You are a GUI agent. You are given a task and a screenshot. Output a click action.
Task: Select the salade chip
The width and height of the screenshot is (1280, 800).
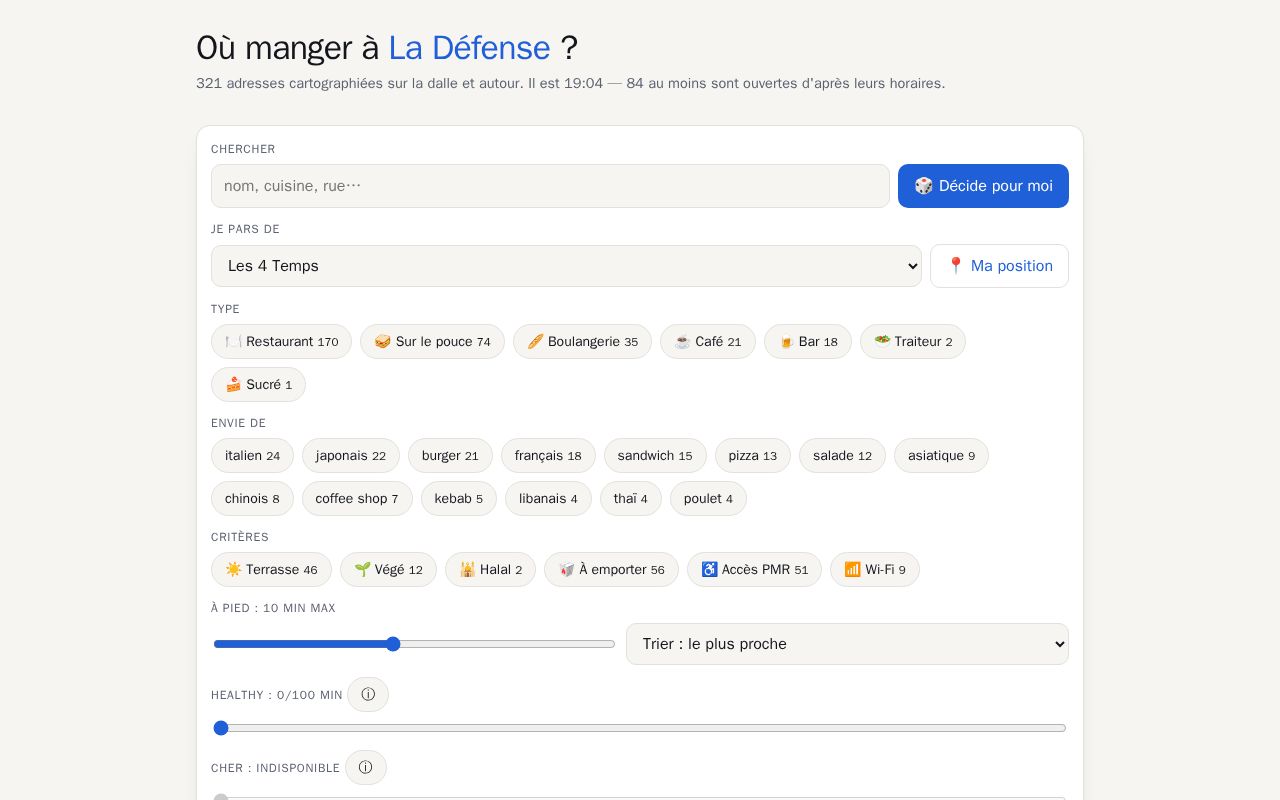[842, 456]
